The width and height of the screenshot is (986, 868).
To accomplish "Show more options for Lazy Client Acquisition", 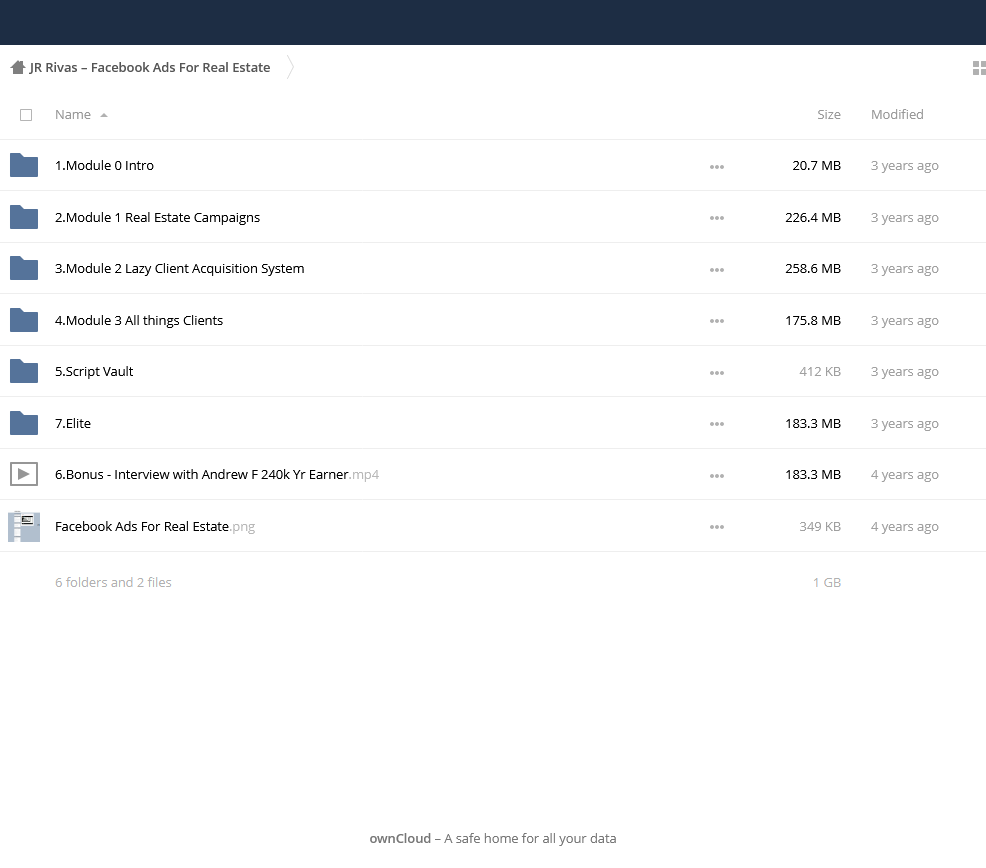I will click(717, 270).
